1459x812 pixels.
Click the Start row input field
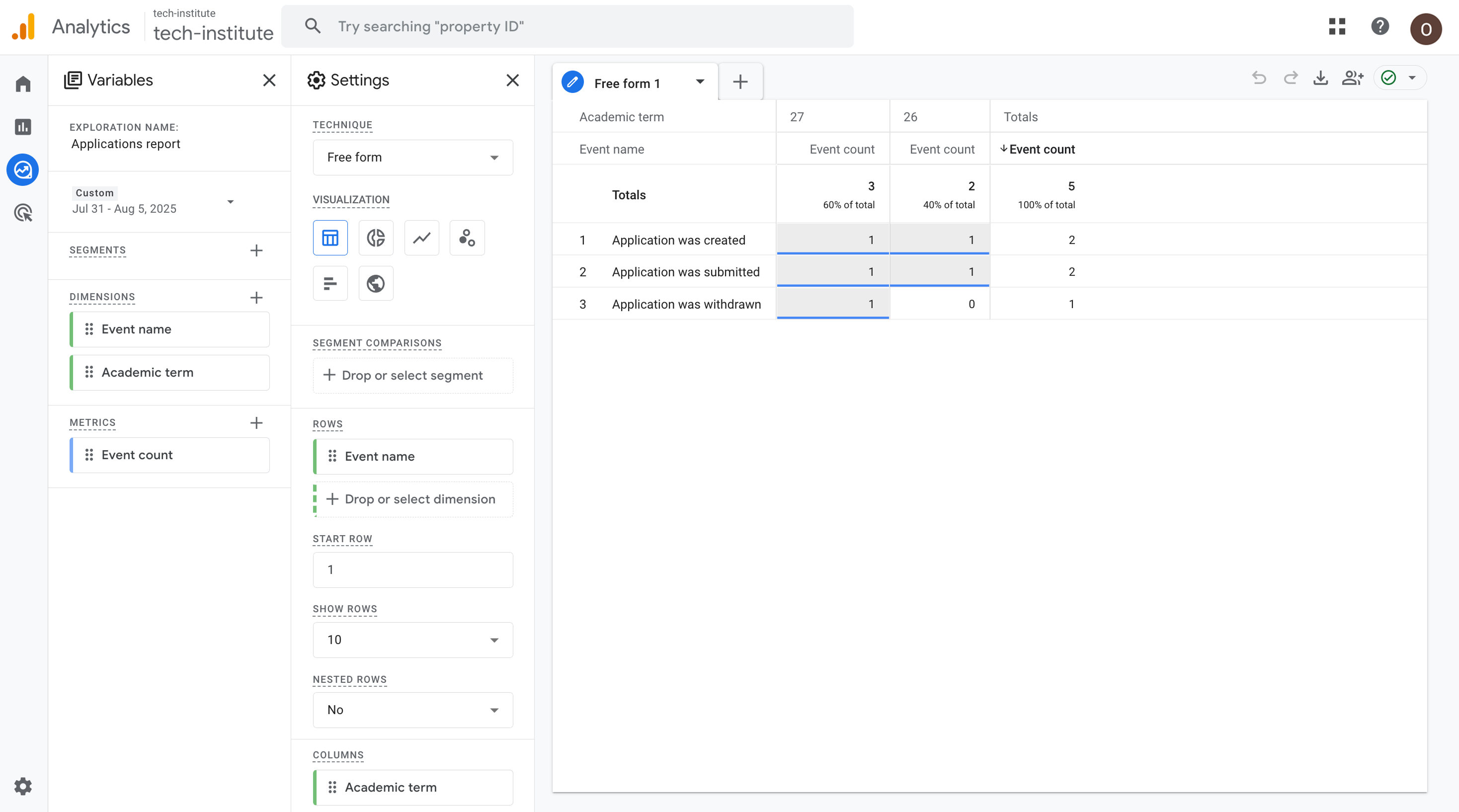[413, 569]
